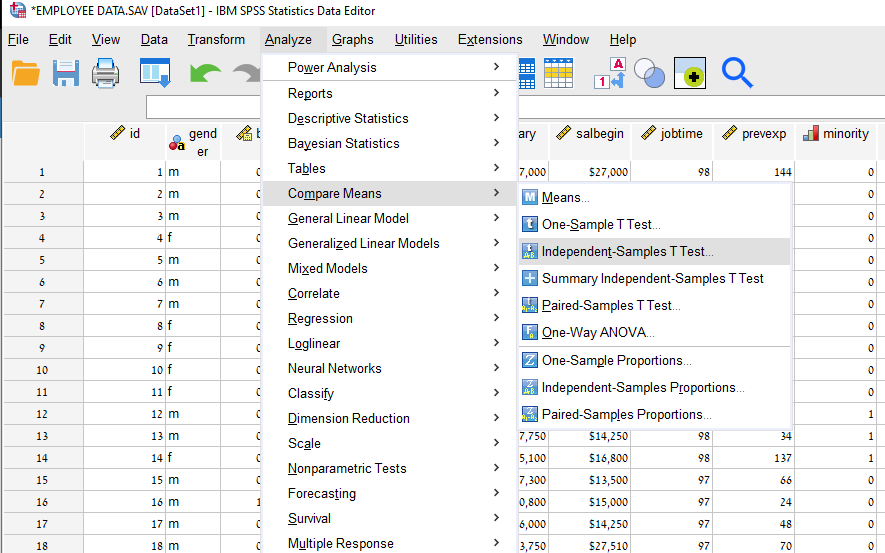Open the Graphs menu
885x553 pixels.
(x=352, y=40)
